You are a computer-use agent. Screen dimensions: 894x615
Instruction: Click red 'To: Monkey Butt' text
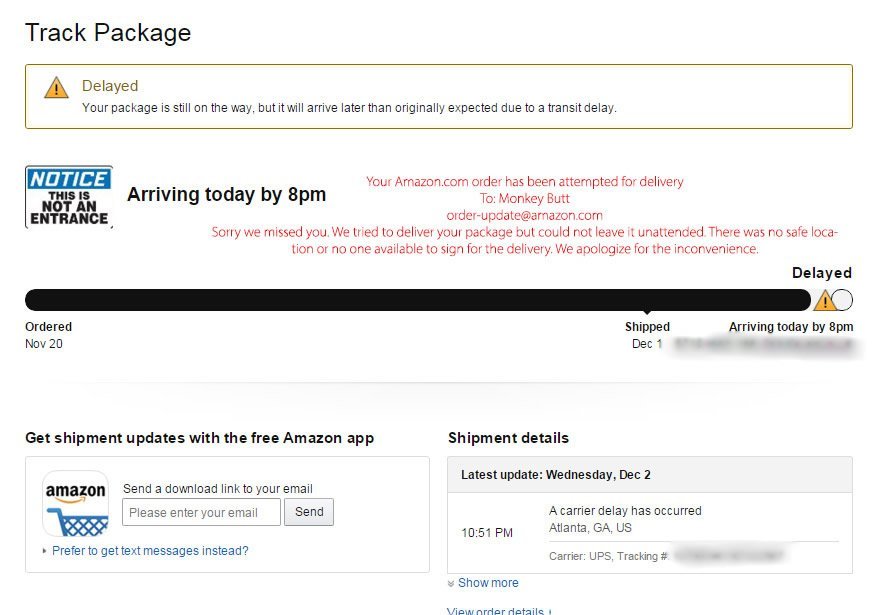[525, 198]
